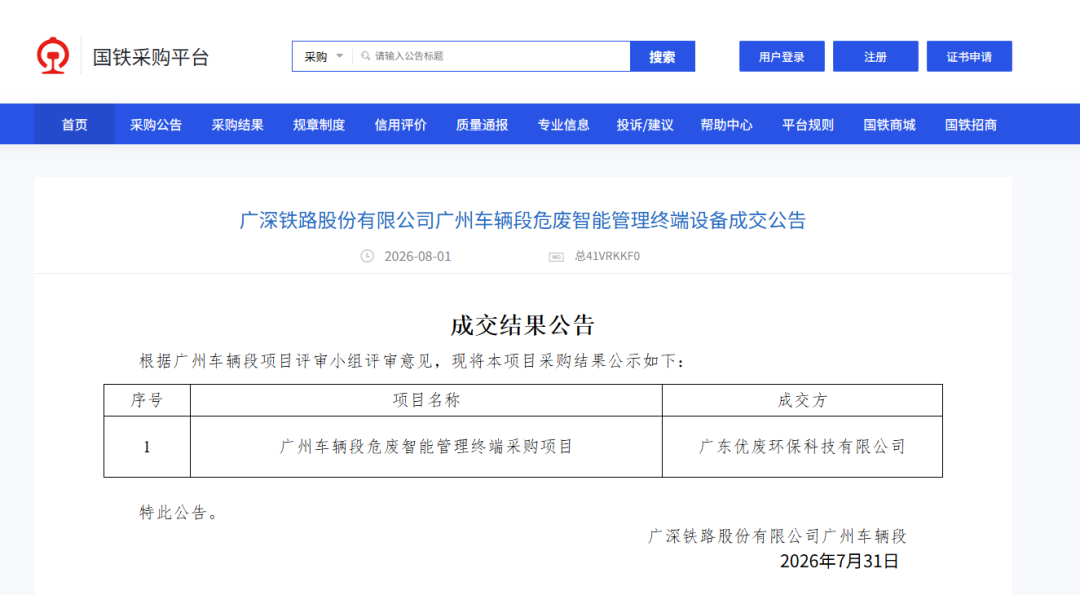1080x595 pixels.
Task: Go to the 首页 nav tab
Action: click(74, 125)
